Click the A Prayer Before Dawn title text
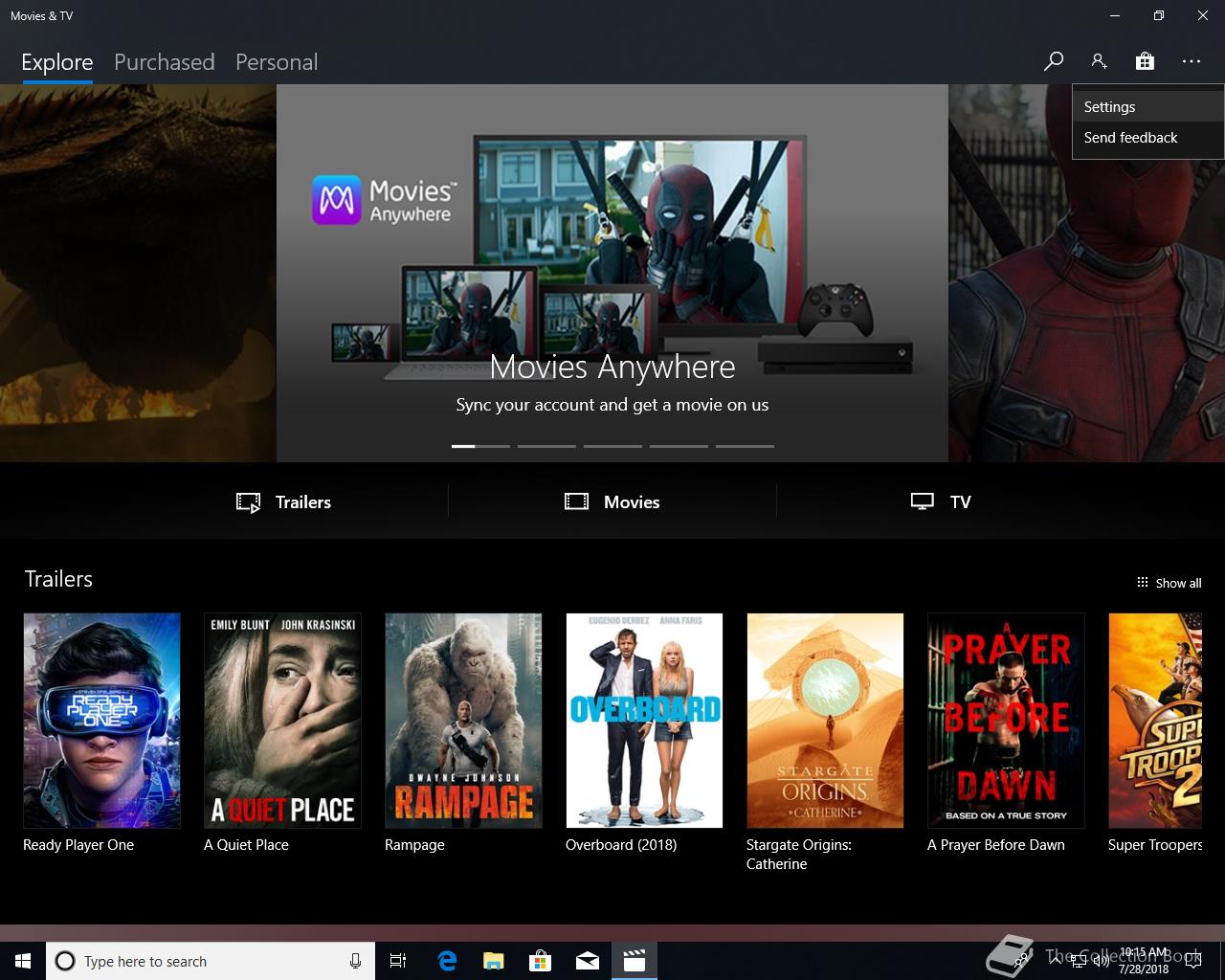Viewport: 1225px width, 980px height. pos(996,845)
